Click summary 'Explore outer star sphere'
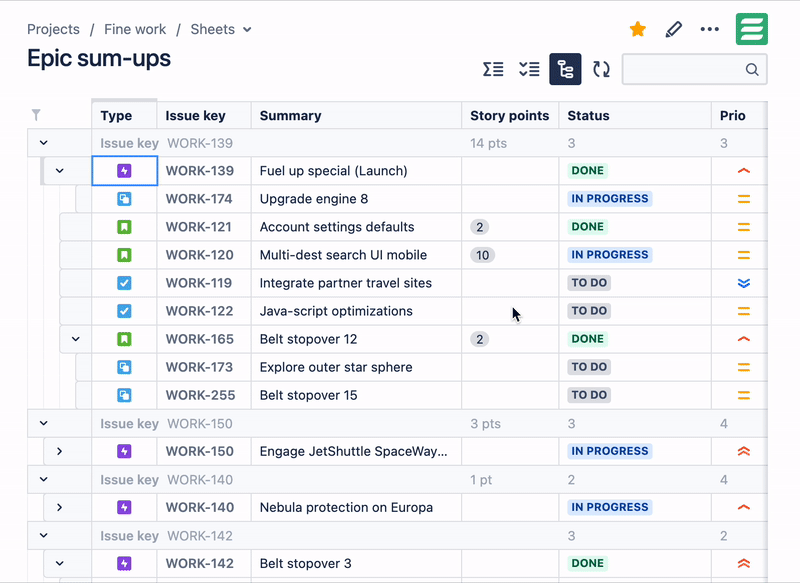800x583 pixels. point(336,367)
